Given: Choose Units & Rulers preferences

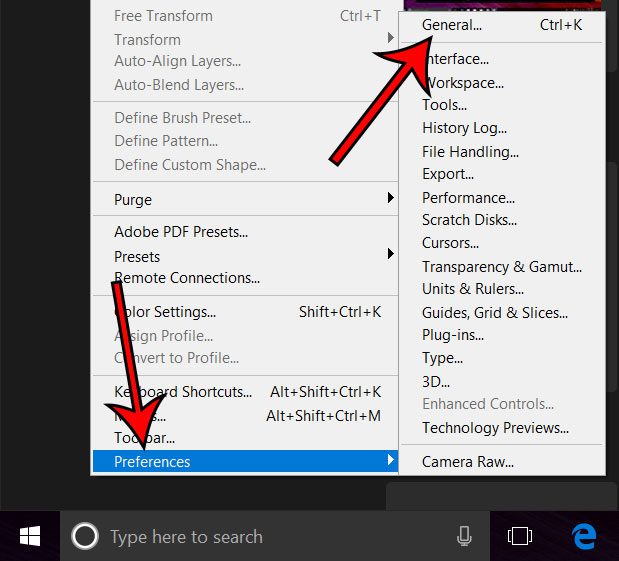Looking at the screenshot, I should coord(473,289).
